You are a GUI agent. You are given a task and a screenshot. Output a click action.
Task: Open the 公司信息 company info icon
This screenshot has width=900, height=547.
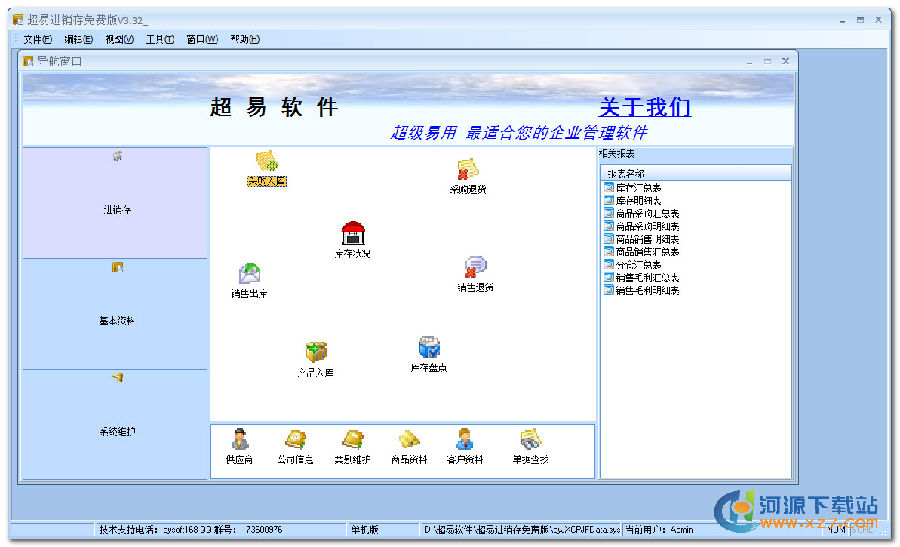coord(295,440)
